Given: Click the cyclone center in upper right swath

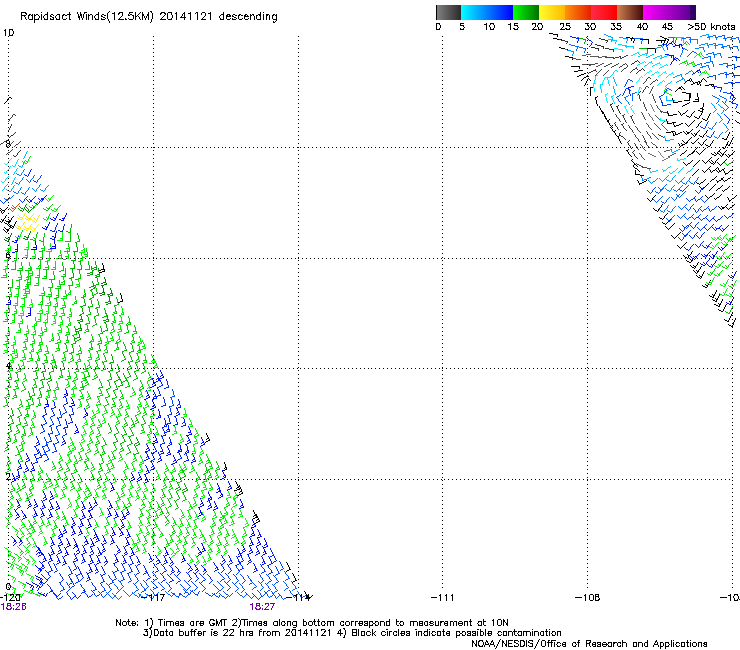Looking at the screenshot, I should click(680, 97).
